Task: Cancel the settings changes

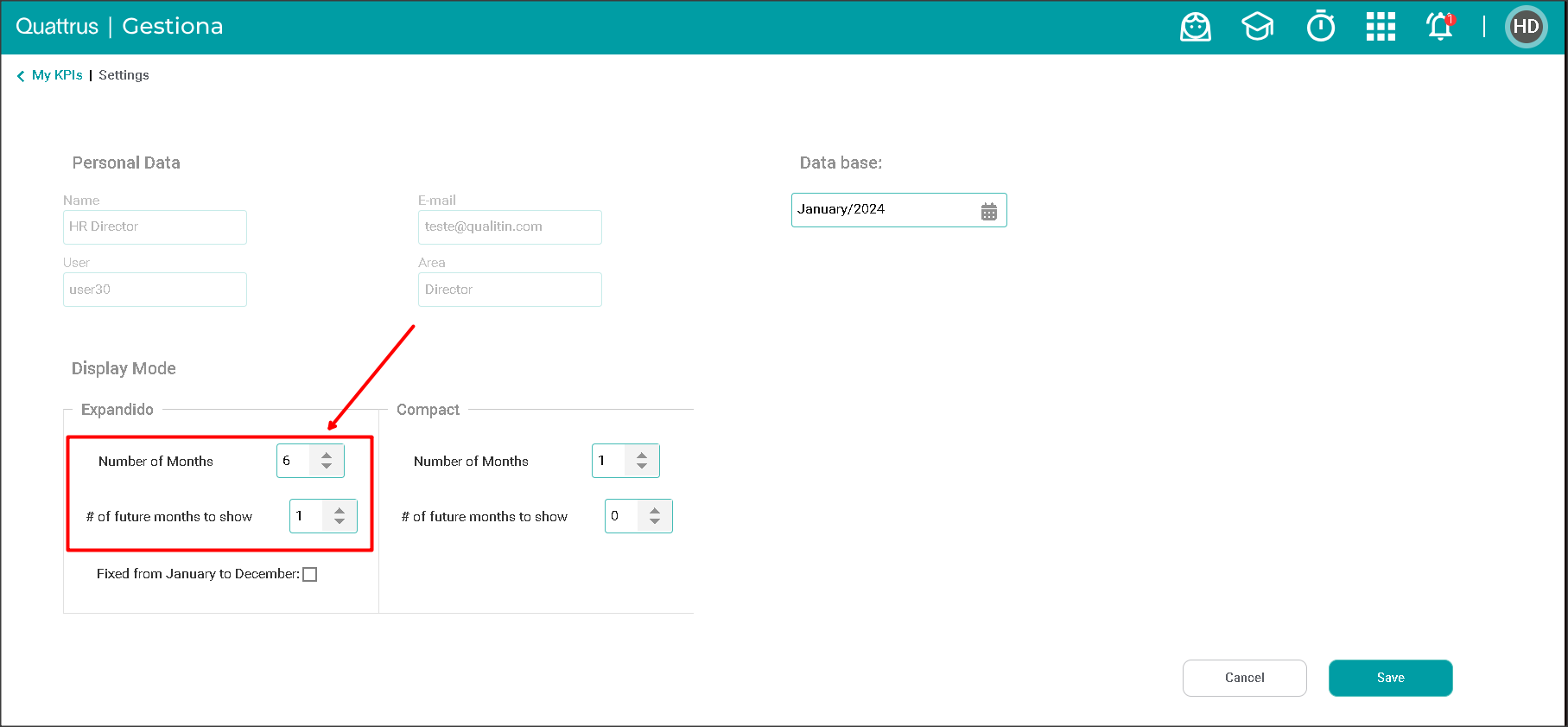Action: coord(1244,678)
